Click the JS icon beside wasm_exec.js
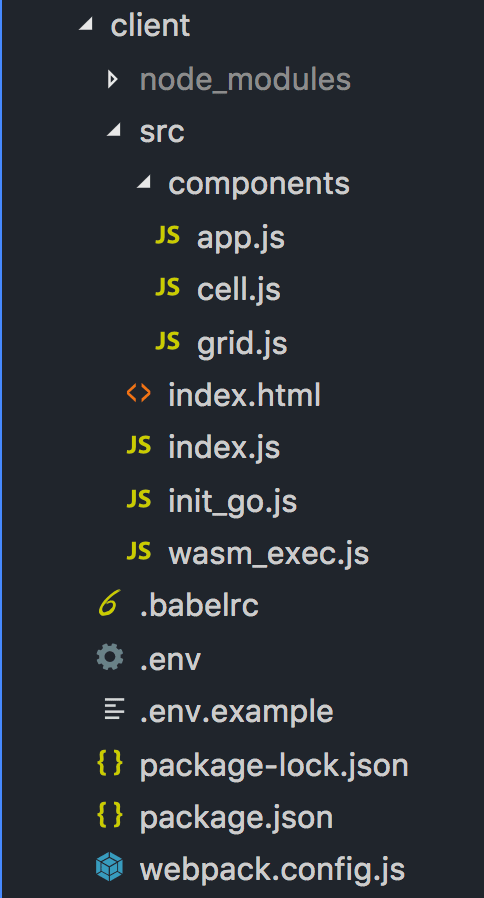Image resolution: width=484 pixels, height=898 pixels. (139, 551)
